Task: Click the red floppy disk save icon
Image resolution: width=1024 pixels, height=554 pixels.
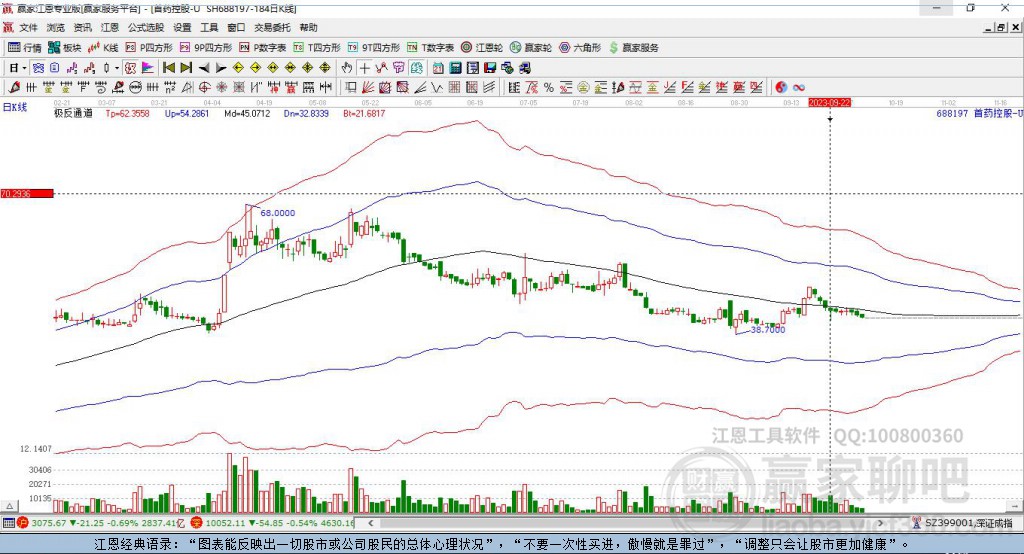Action: [x=490, y=68]
